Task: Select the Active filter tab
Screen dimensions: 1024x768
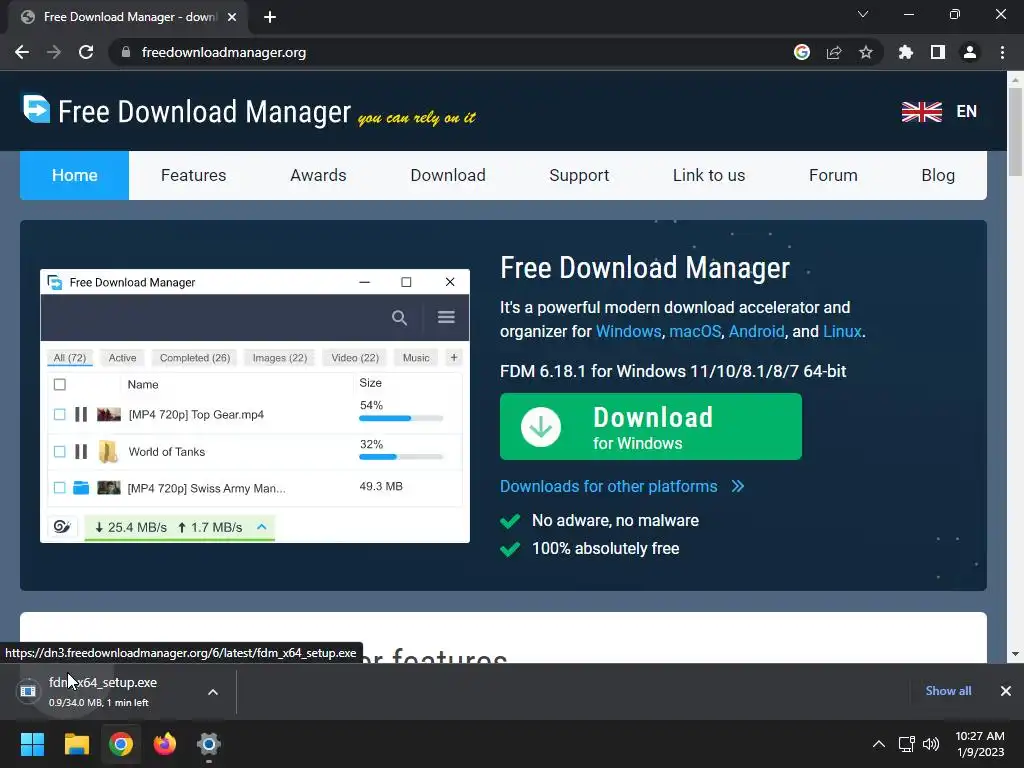Action: pos(122,358)
